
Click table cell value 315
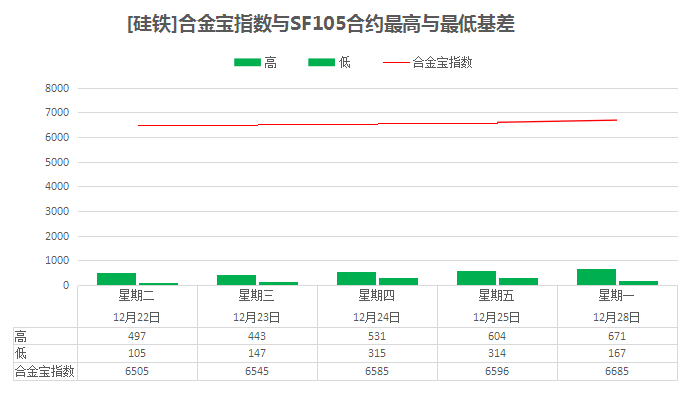tap(377, 353)
